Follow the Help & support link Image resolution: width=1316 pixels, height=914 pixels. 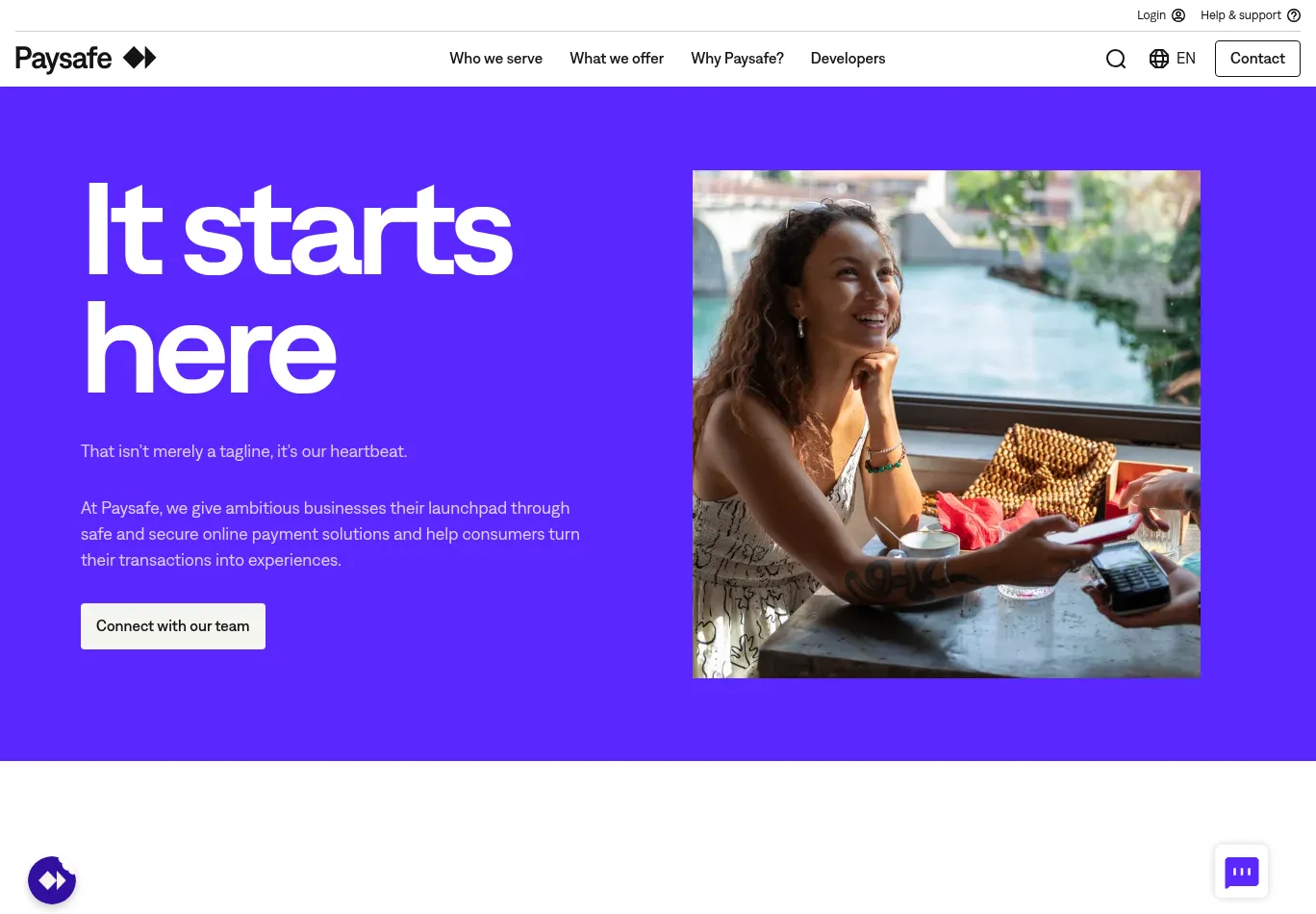(x=1241, y=15)
